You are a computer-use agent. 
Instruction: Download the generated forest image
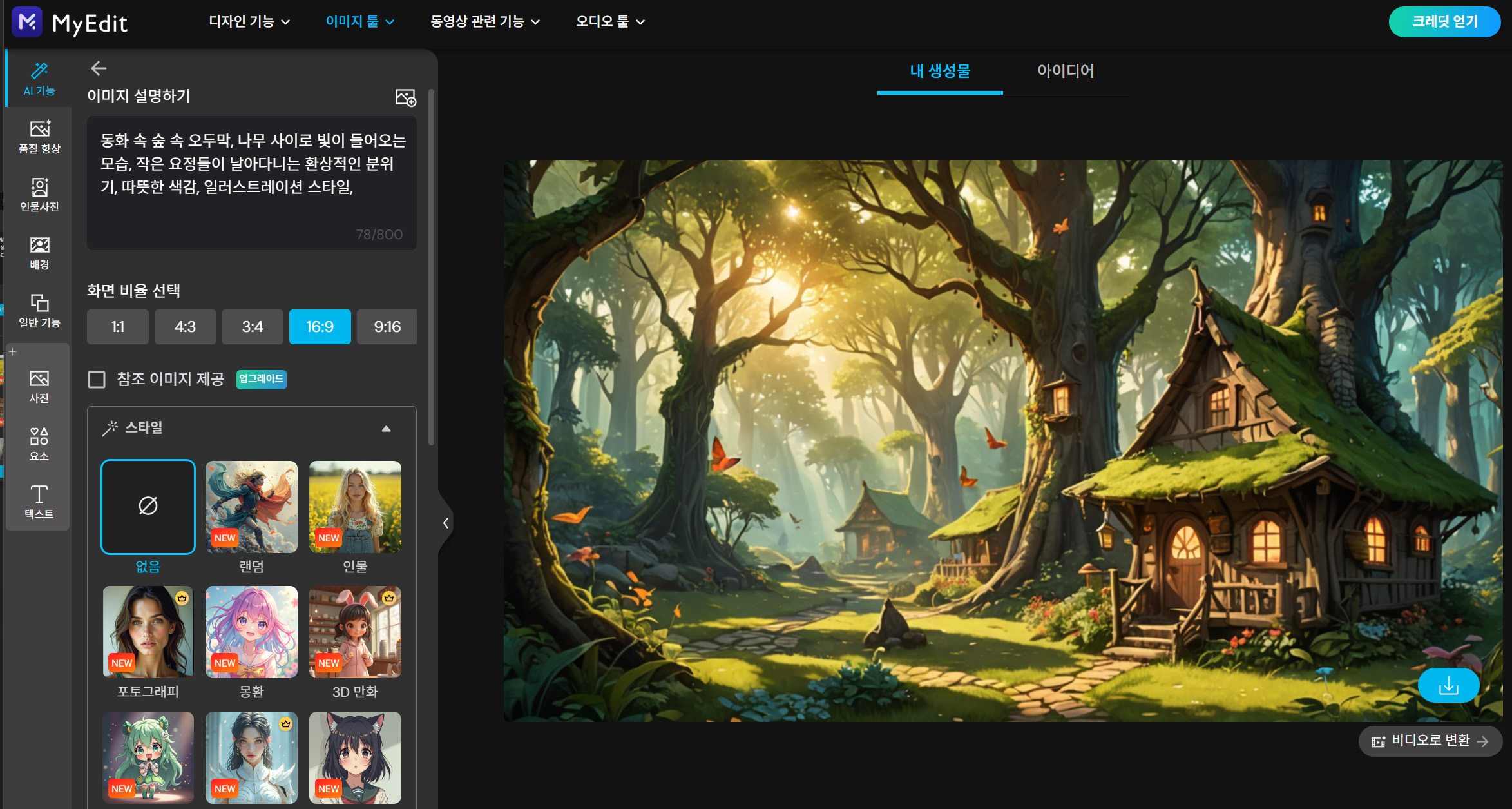click(x=1448, y=685)
